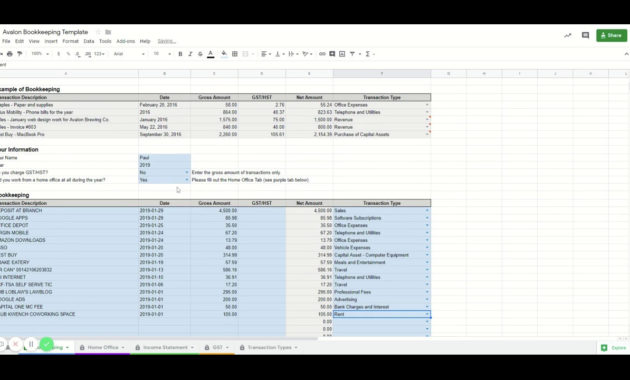
Task: Apply italic formatting
Action: [190, 54]
